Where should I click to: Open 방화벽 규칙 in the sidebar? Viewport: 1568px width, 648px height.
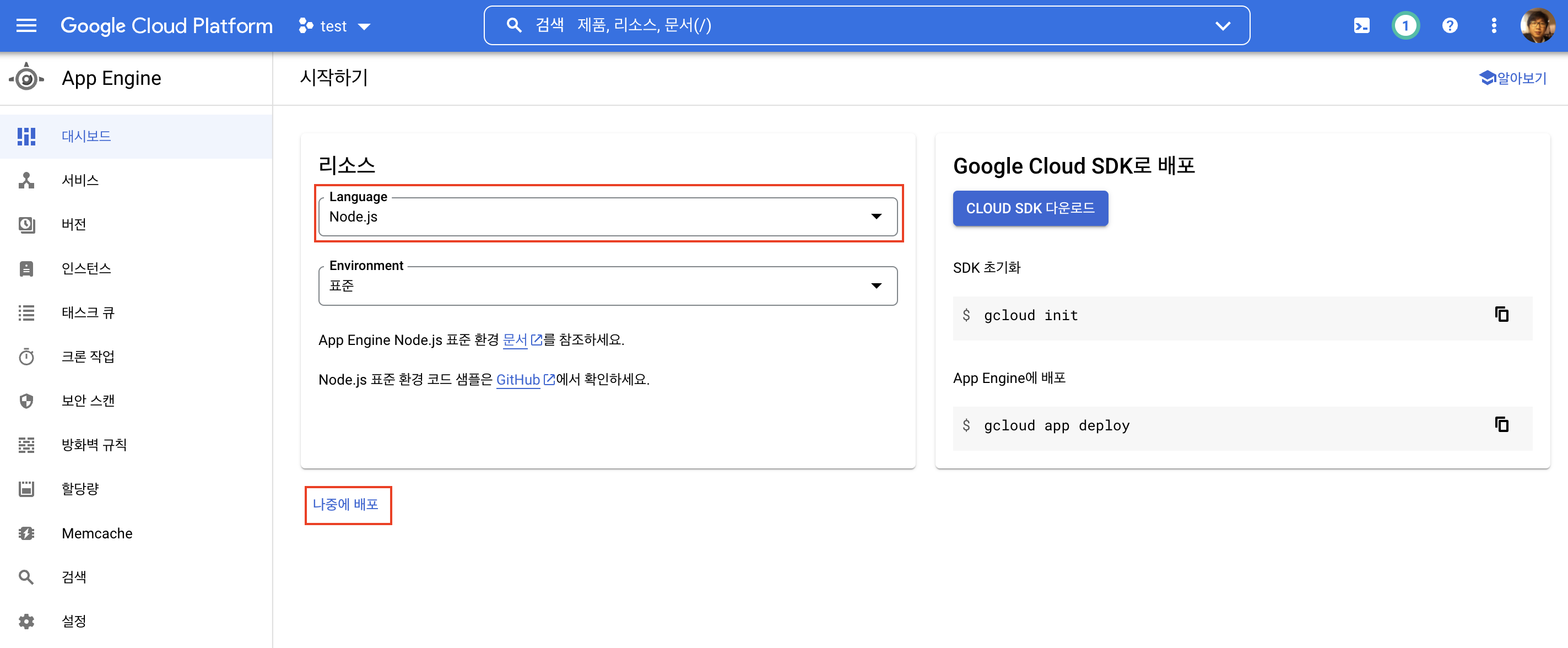coord(94,445)
